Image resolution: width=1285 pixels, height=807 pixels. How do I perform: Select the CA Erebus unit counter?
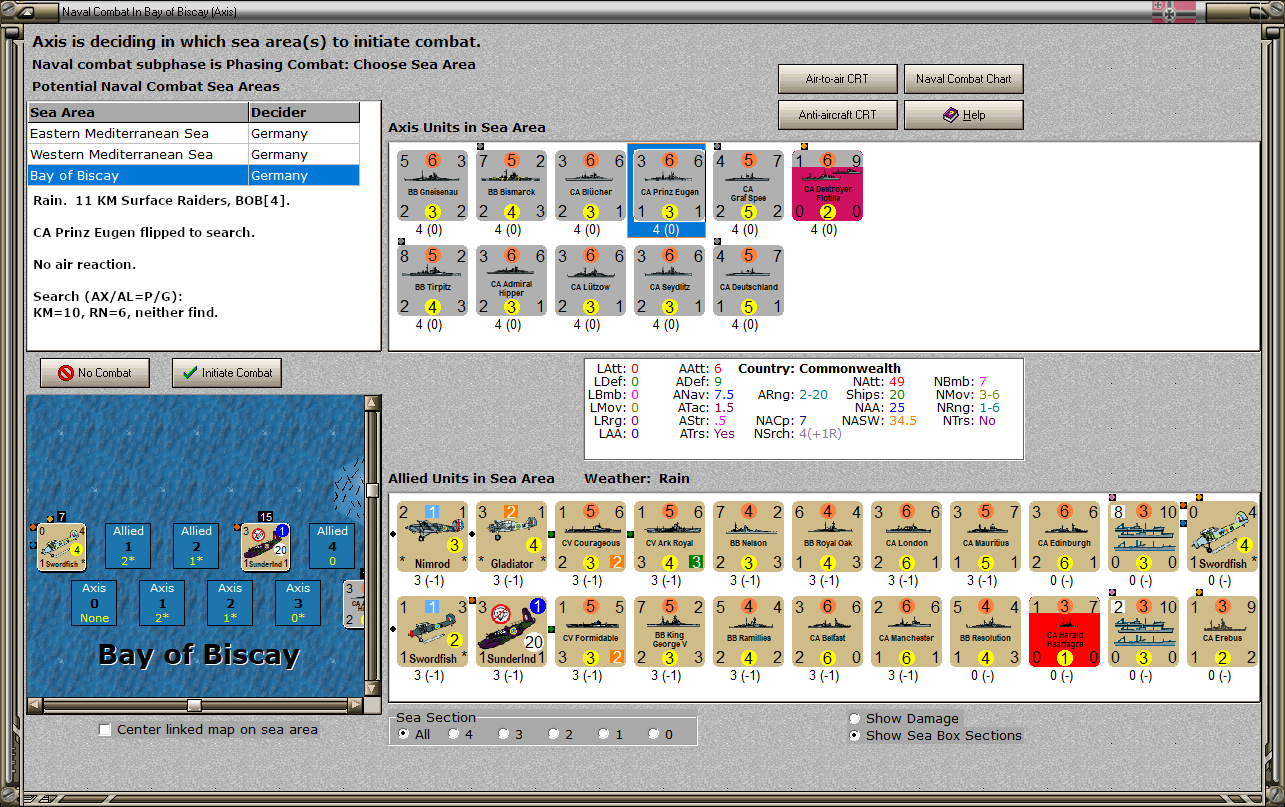pos(1222,631)
